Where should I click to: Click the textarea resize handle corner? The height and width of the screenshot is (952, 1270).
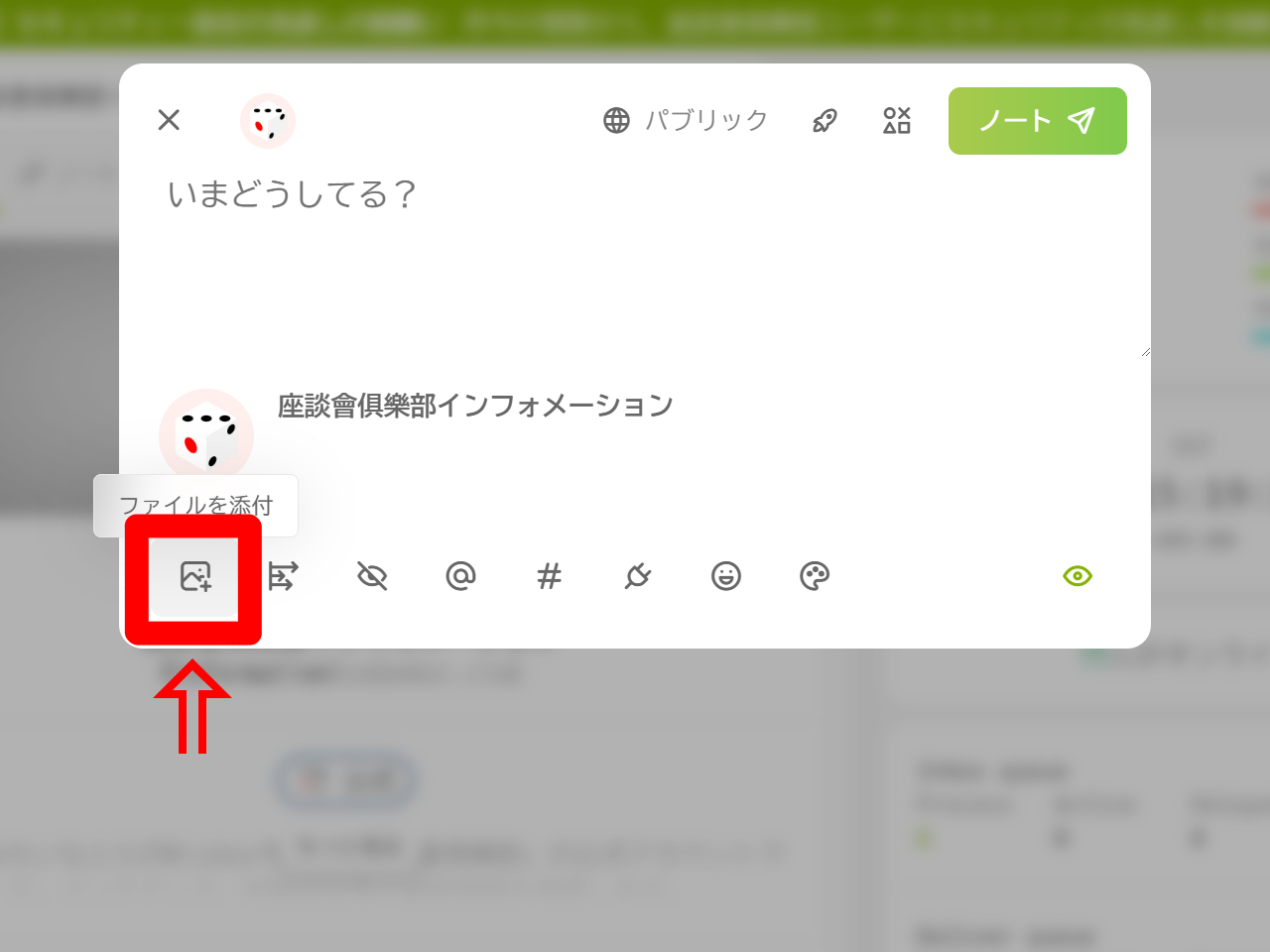1145,351
